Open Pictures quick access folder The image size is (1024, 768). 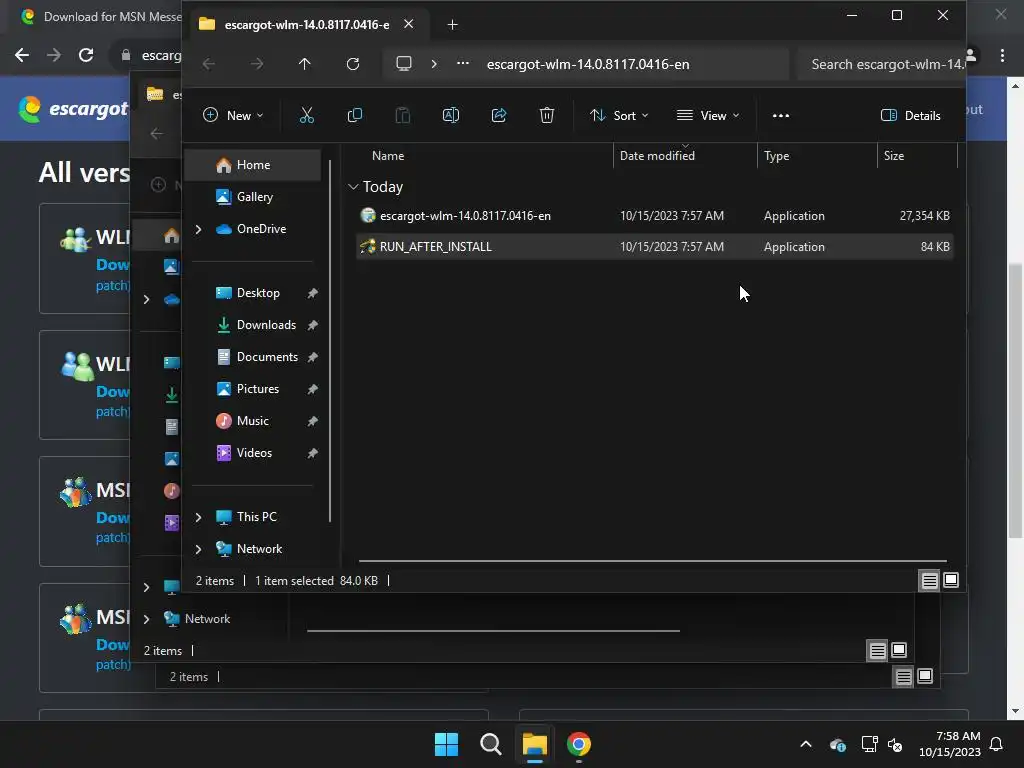coord(257,389)
